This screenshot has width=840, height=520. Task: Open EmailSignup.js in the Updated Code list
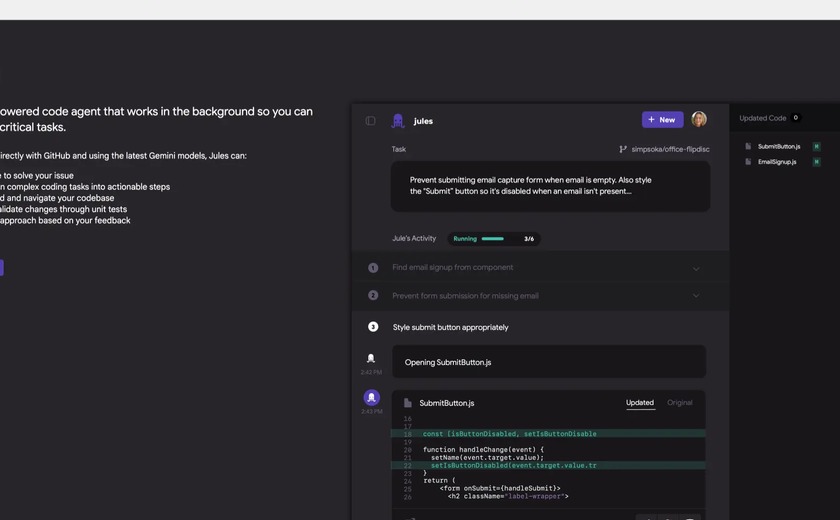[777, 162]
